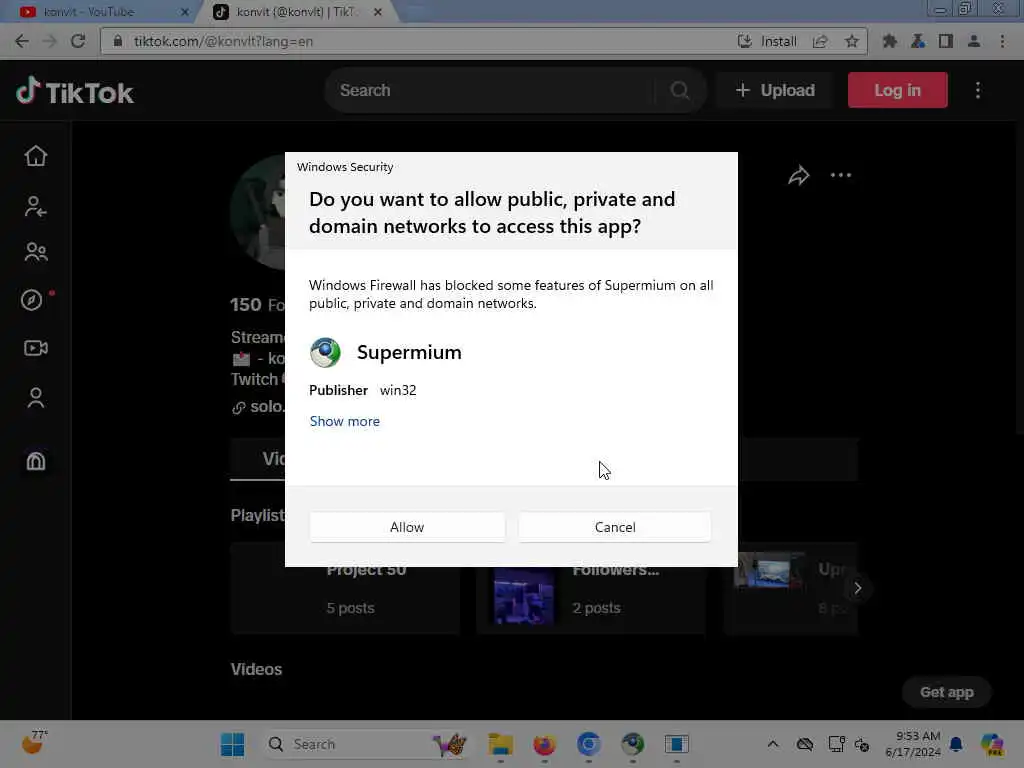This screenshot has width=1024, height=768.
Task: Select the konvit TikTok tab
Action: pos(295,12)
